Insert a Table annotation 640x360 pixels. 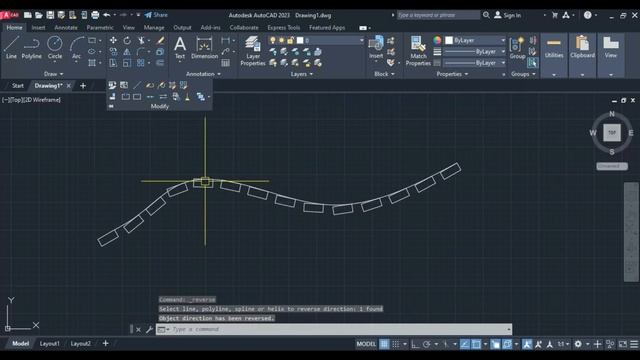coord(225,63)
